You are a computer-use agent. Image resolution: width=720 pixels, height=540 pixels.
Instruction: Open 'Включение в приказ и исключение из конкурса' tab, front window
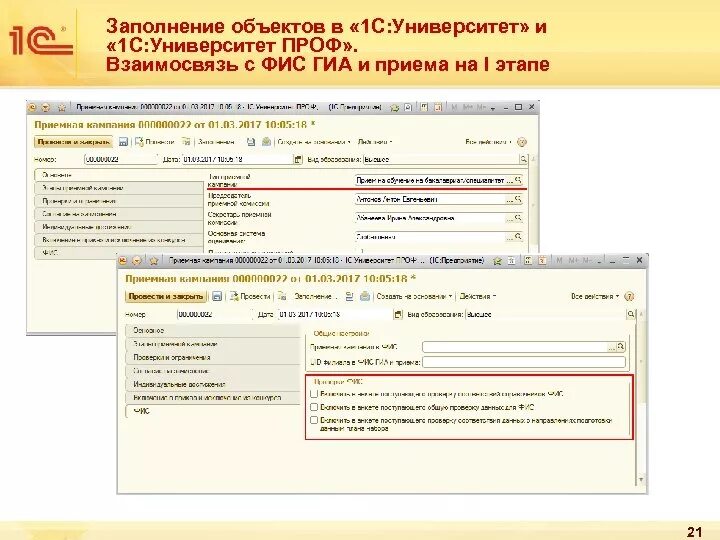coord(212,398)
